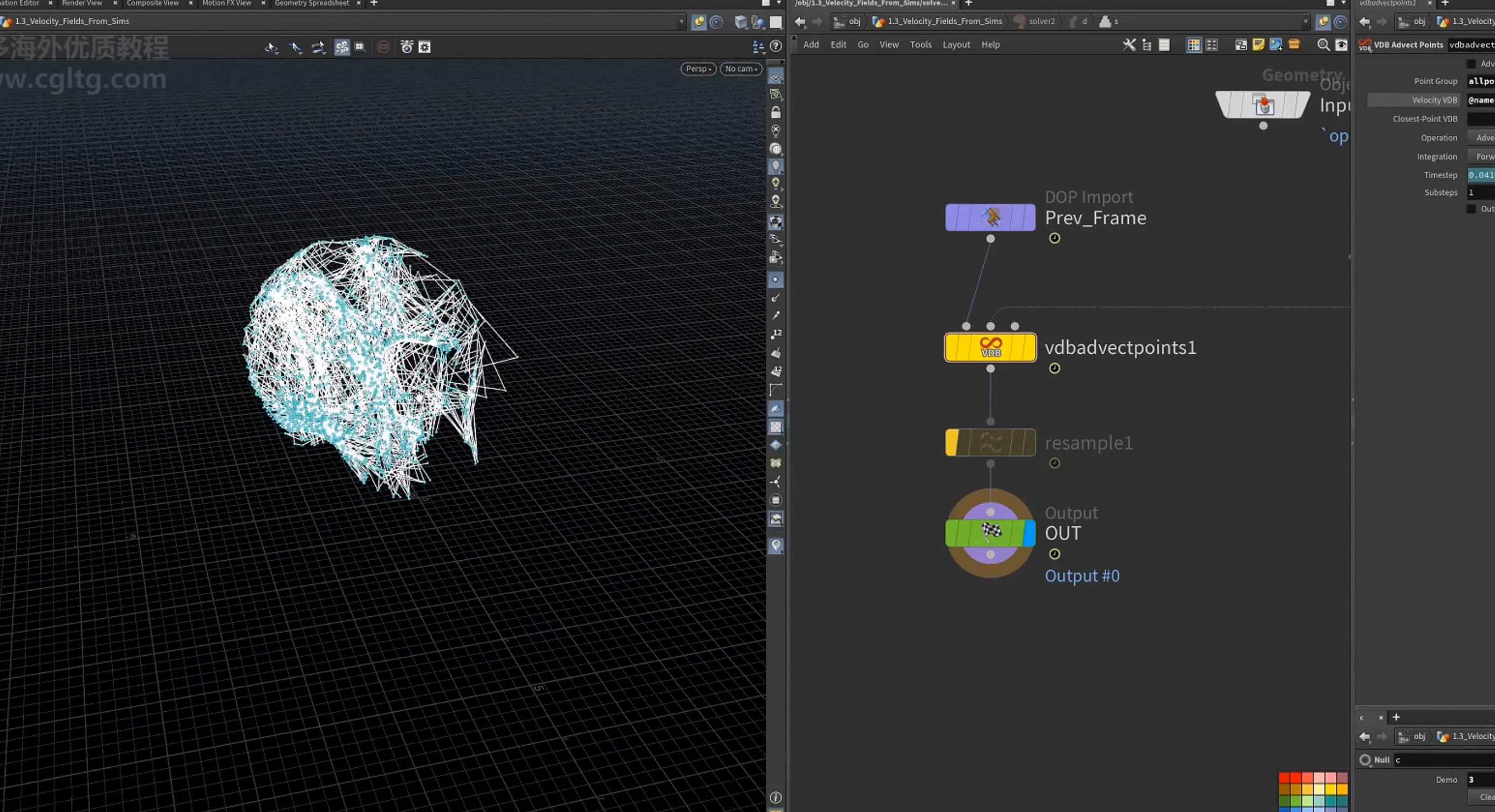Expand viewport path dropdown arrow

(681, 22)
